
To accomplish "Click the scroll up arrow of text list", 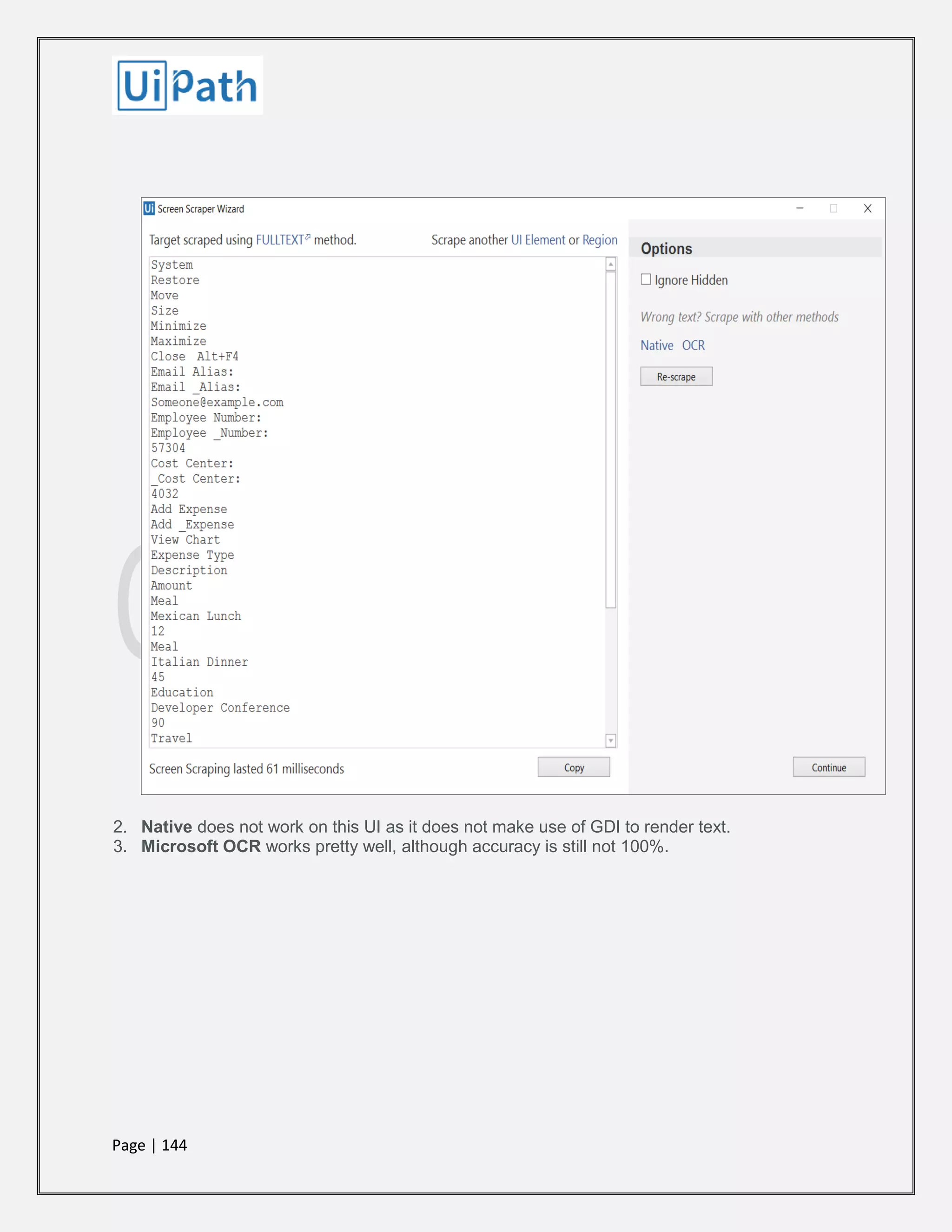I will click(x=611, y=264).
